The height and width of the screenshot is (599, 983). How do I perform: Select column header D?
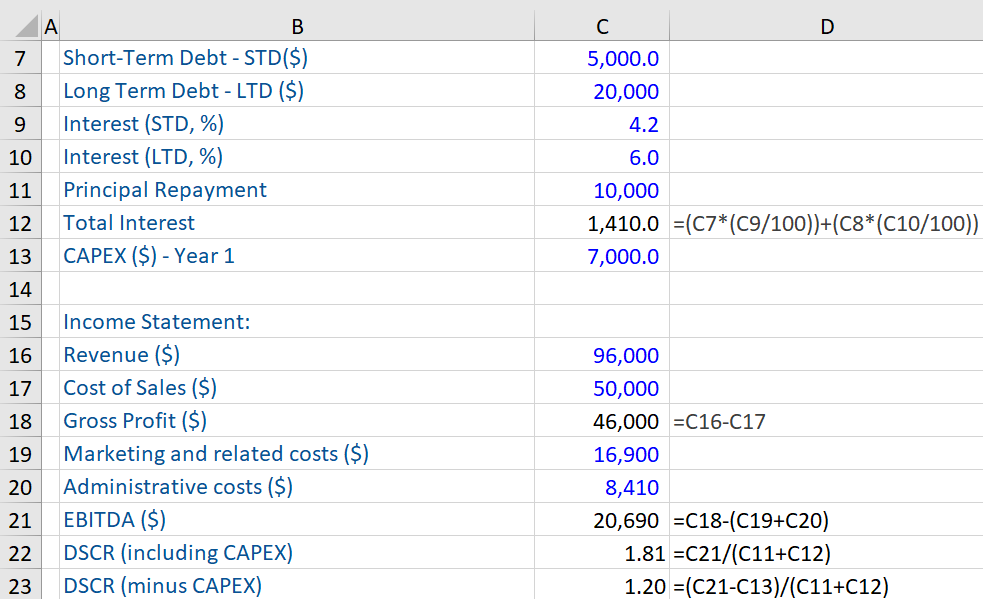click(x=826, y=25)
